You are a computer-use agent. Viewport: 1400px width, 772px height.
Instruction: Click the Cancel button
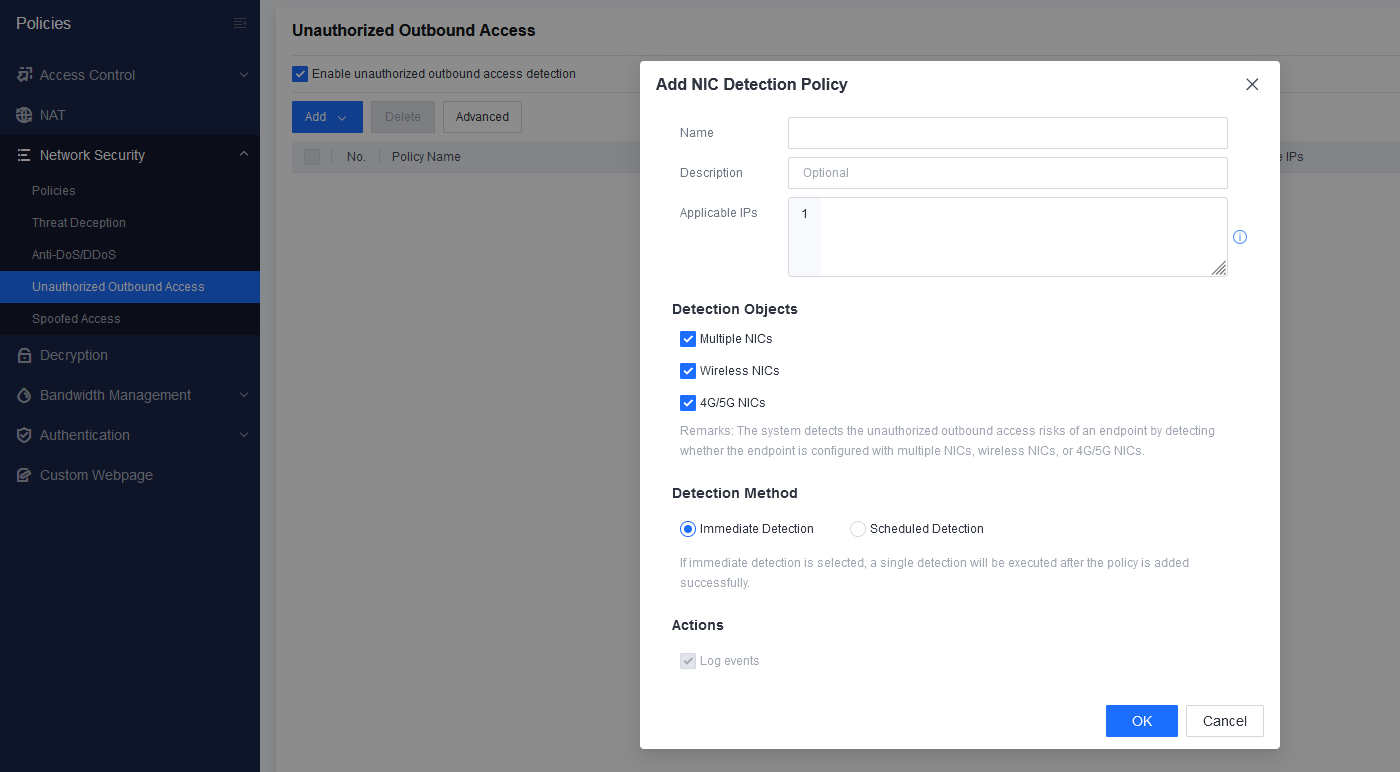point(1224,721)
